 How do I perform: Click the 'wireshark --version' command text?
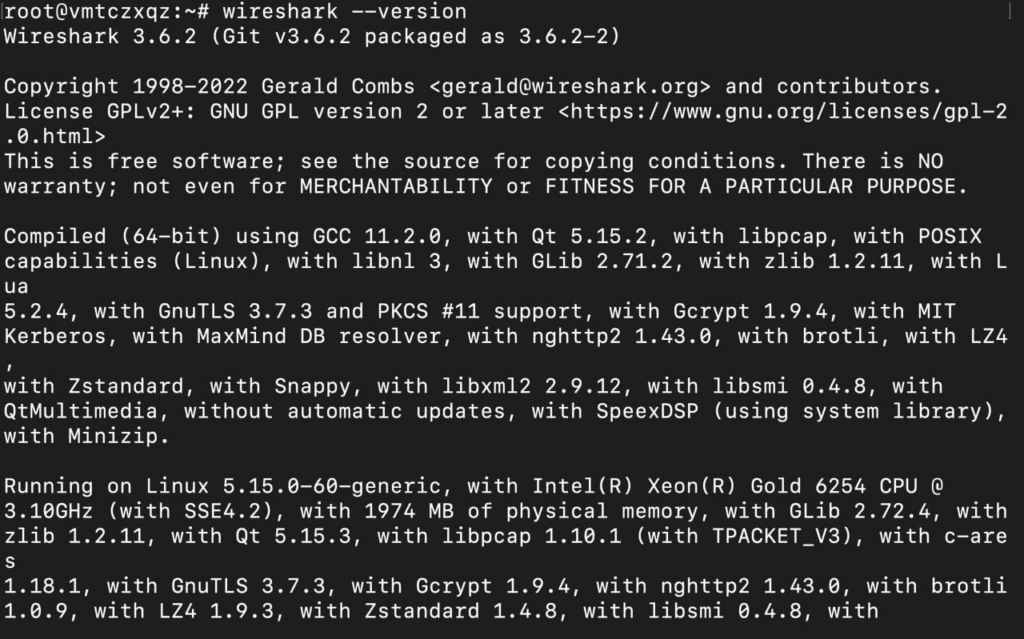point(346,12)
